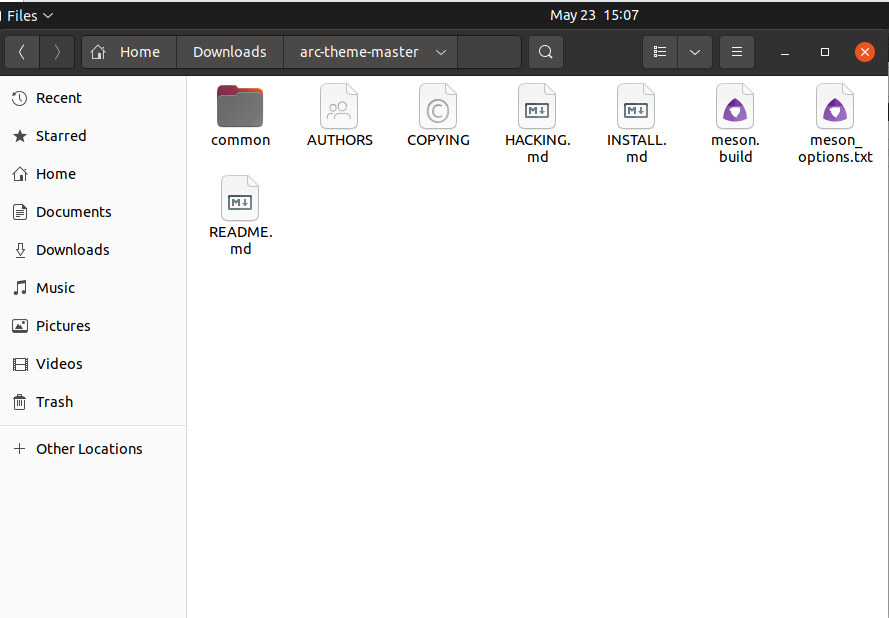The height and width of the screenshot is (618, 889).
Task: Click the Music note icon in sidebar
Action: (x=20, y=288)
